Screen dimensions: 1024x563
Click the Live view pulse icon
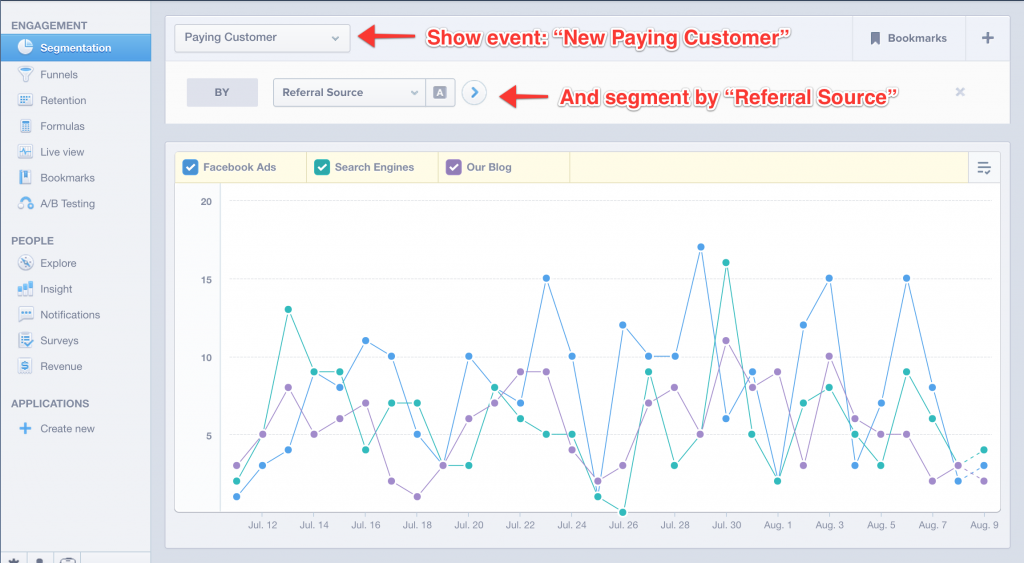pos(25,152)
